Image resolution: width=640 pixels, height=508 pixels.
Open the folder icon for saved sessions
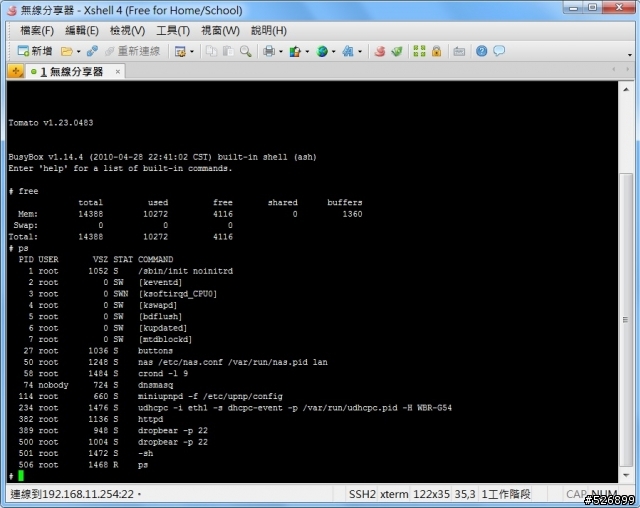point(67,51)
